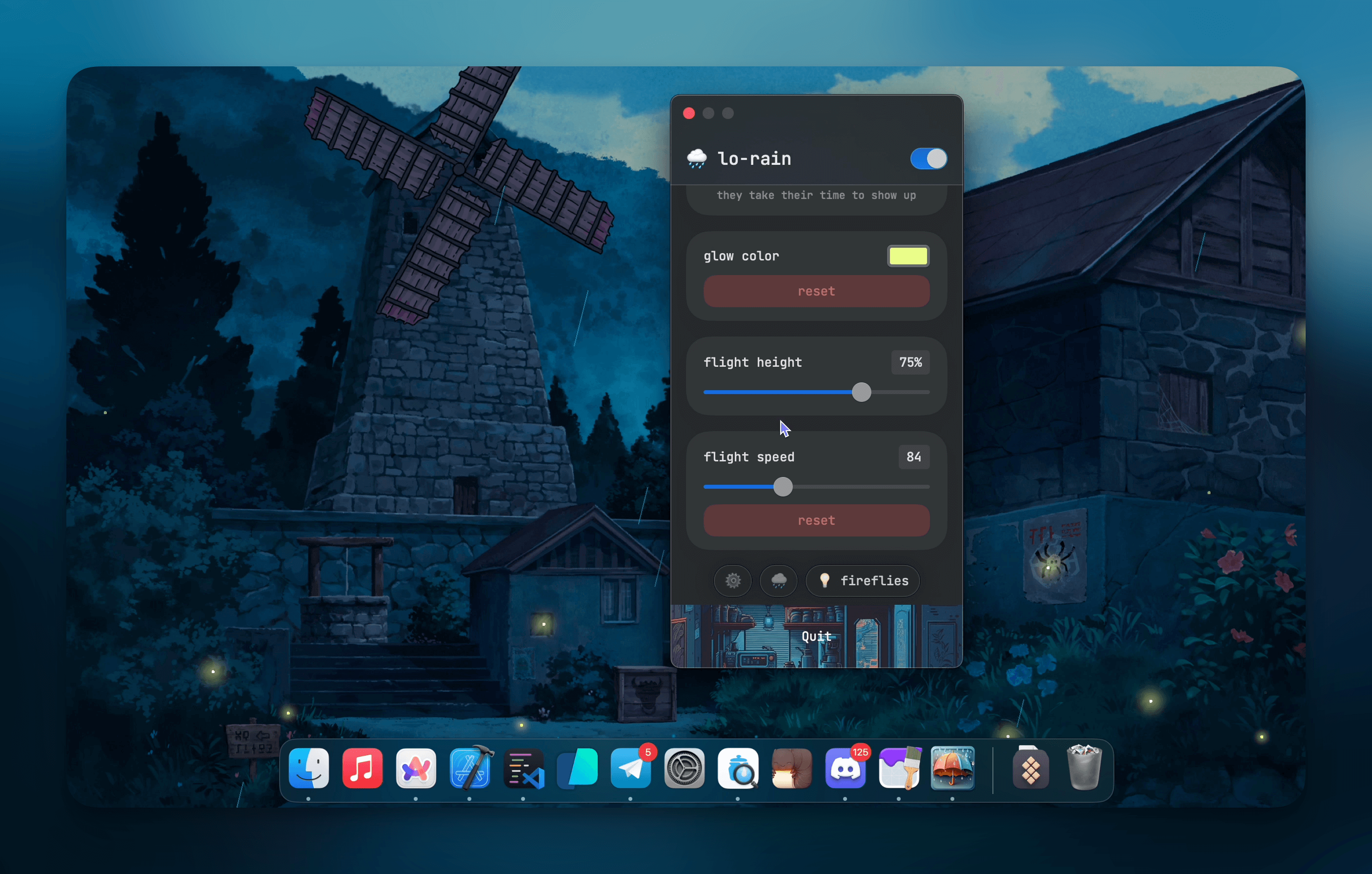Select the fireflies tab

coord(863,580)
